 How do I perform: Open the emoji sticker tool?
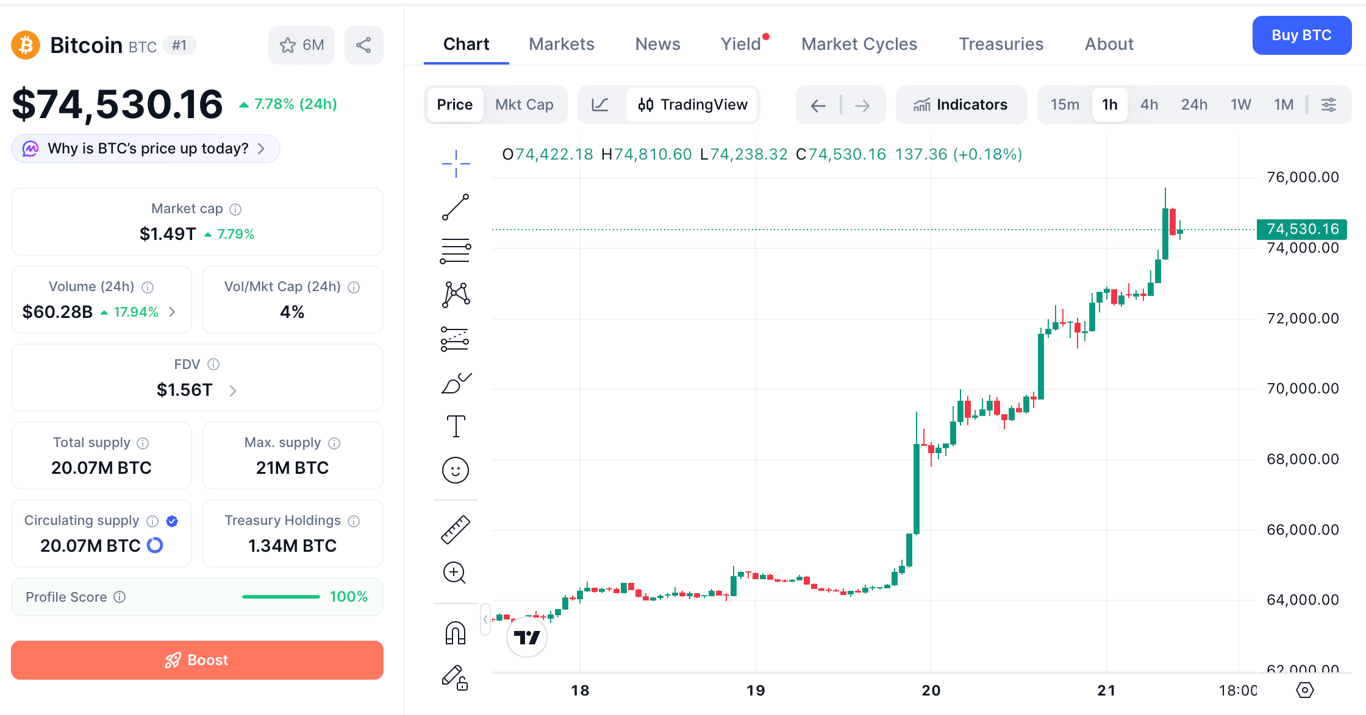tap(456, 470)
